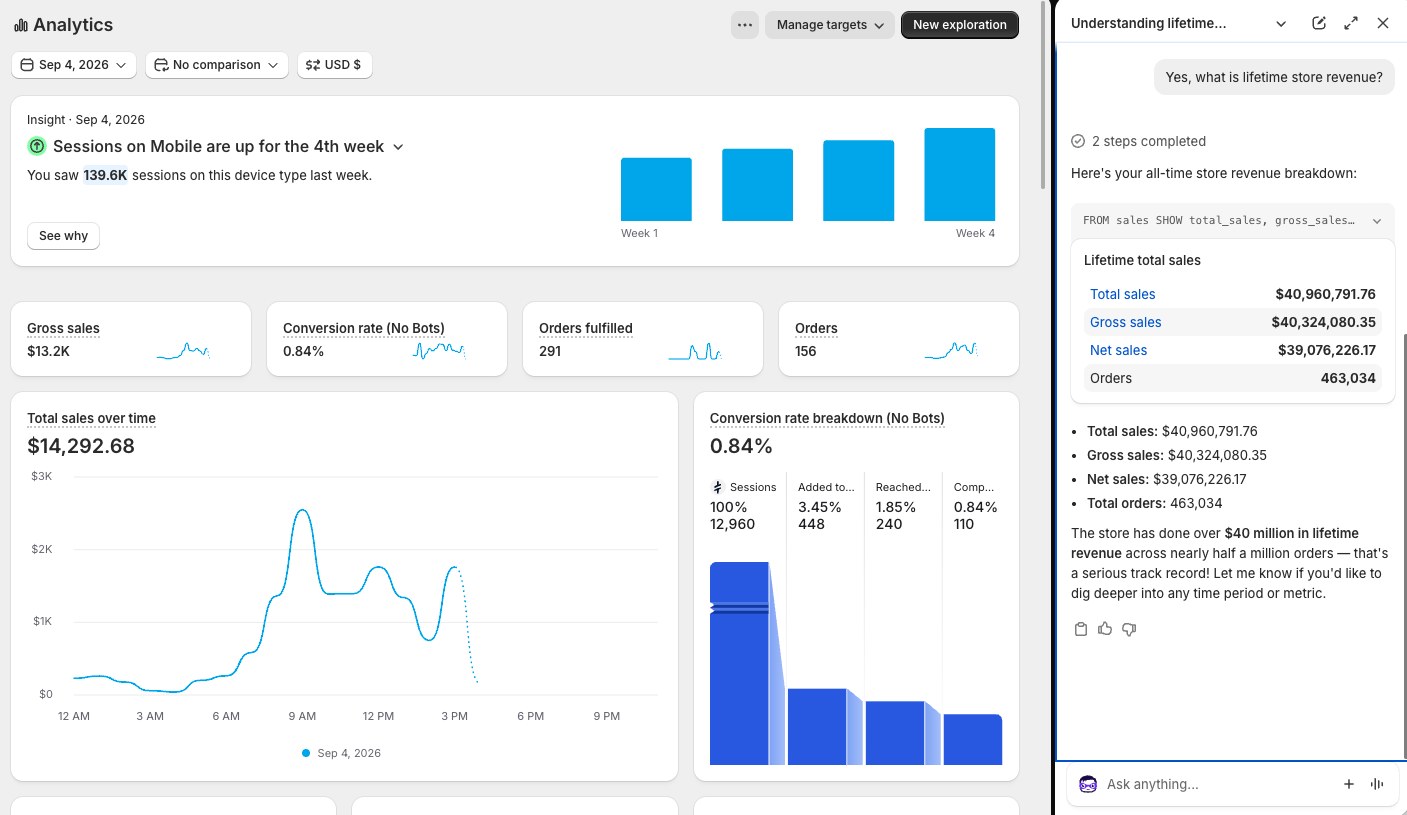Open the Sep 4, 2026 date picker
Image resolution: width=1407 pixels, height=815 pixels.
[74, 65]
